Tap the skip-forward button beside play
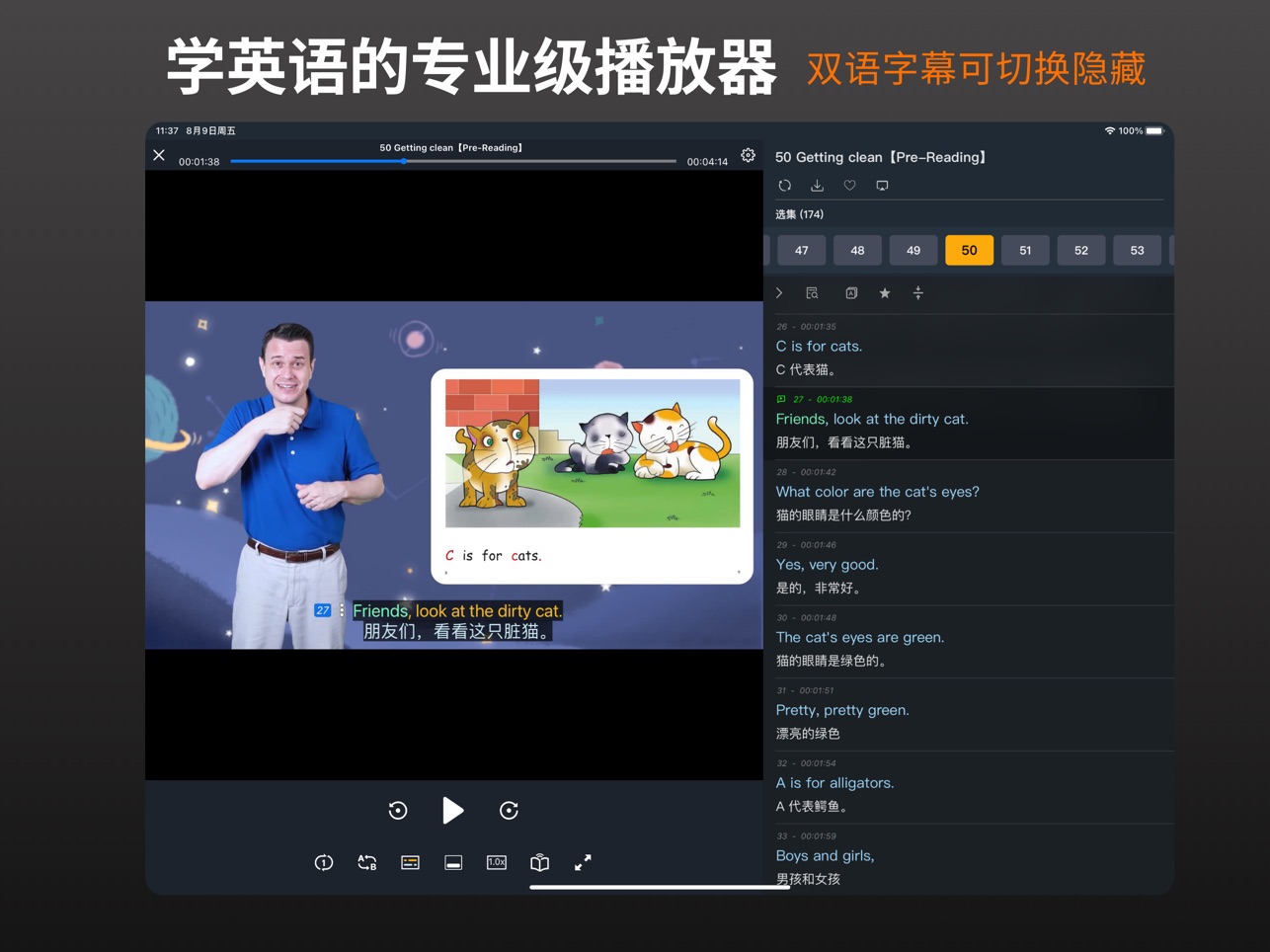Image resolution: width=1270 pixels, height=952 pixels. 509,811
